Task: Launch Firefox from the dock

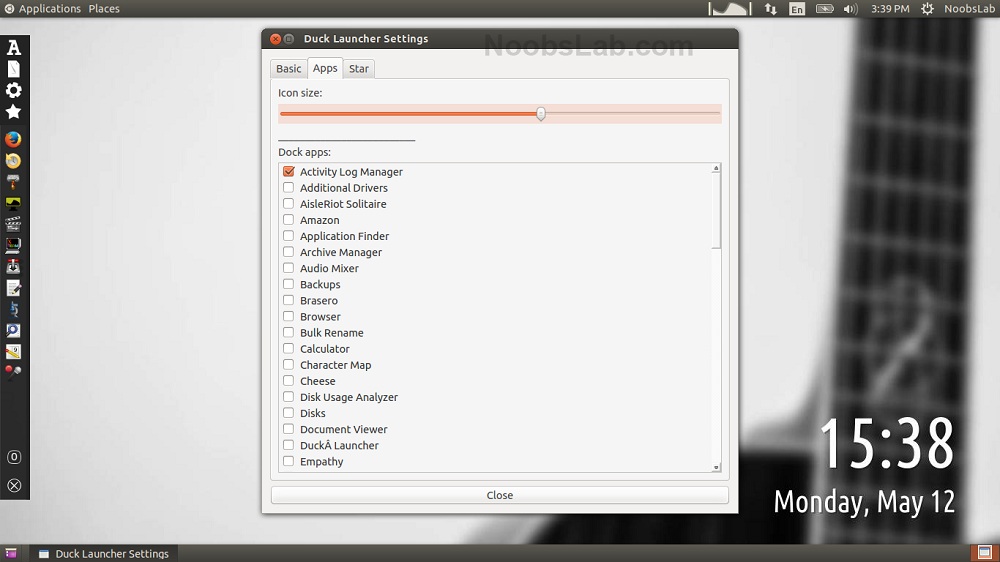Action: (13, 139)
